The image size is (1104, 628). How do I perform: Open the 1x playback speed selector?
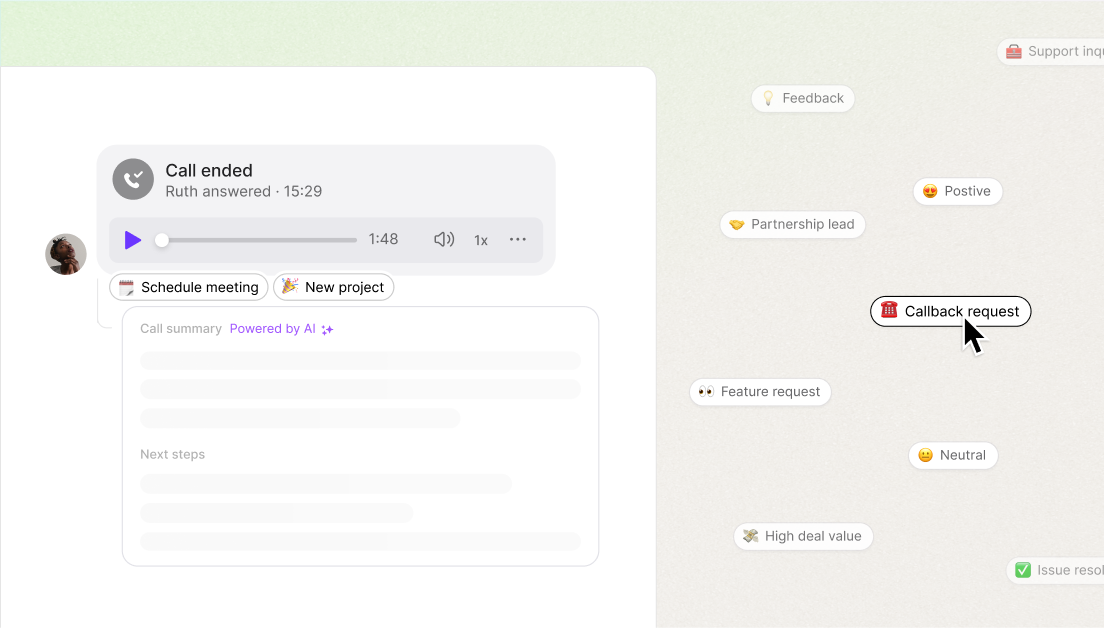[480, 240]
